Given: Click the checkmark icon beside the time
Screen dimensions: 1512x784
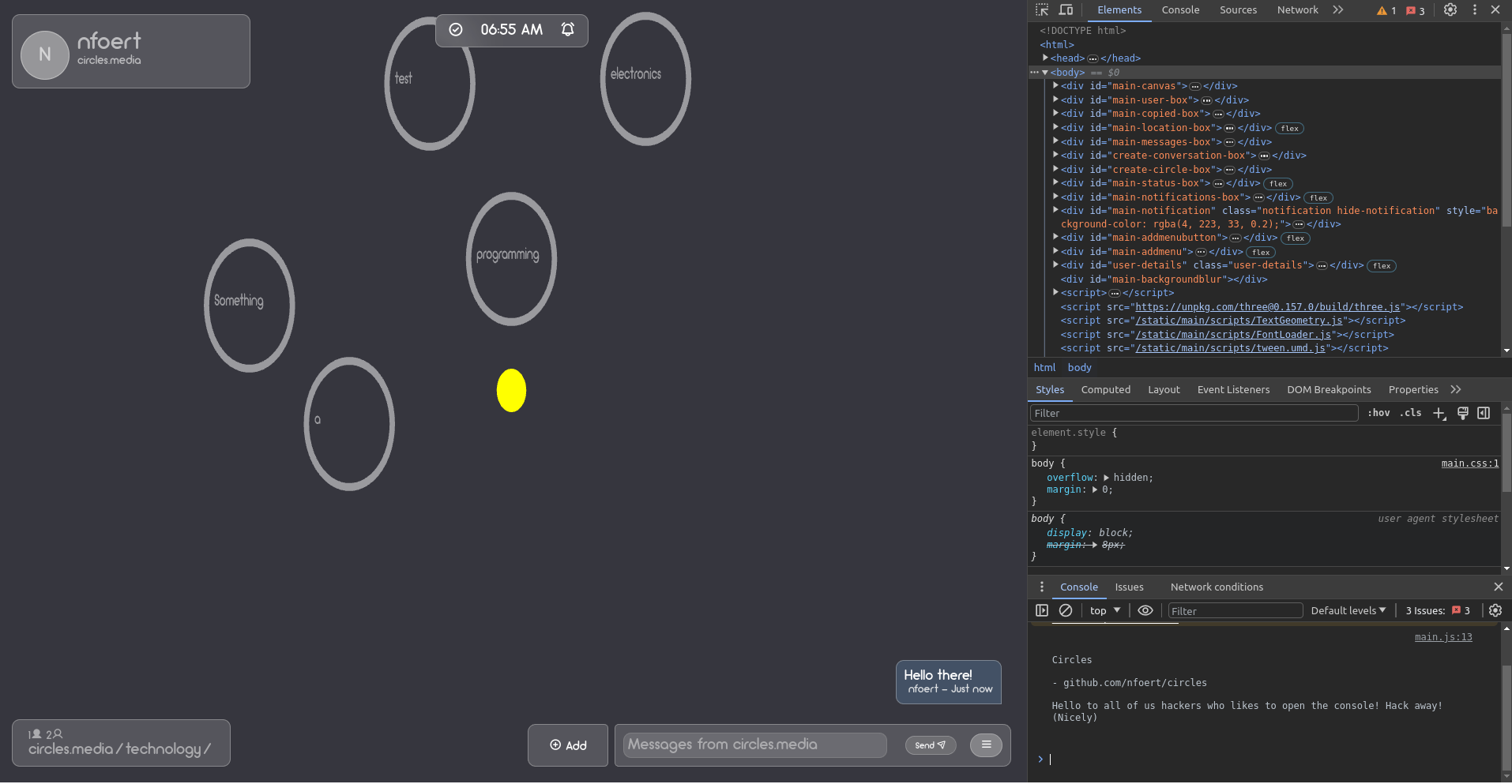Looking at the screenshot, I should (456, 29).
